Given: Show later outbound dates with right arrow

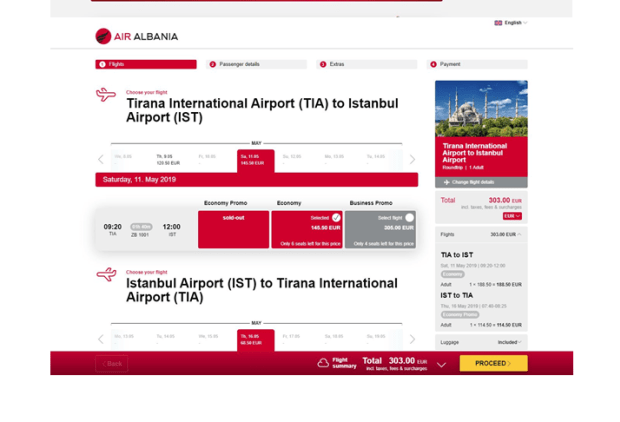Looking at the screenshot, I should (x=412, y=159).
